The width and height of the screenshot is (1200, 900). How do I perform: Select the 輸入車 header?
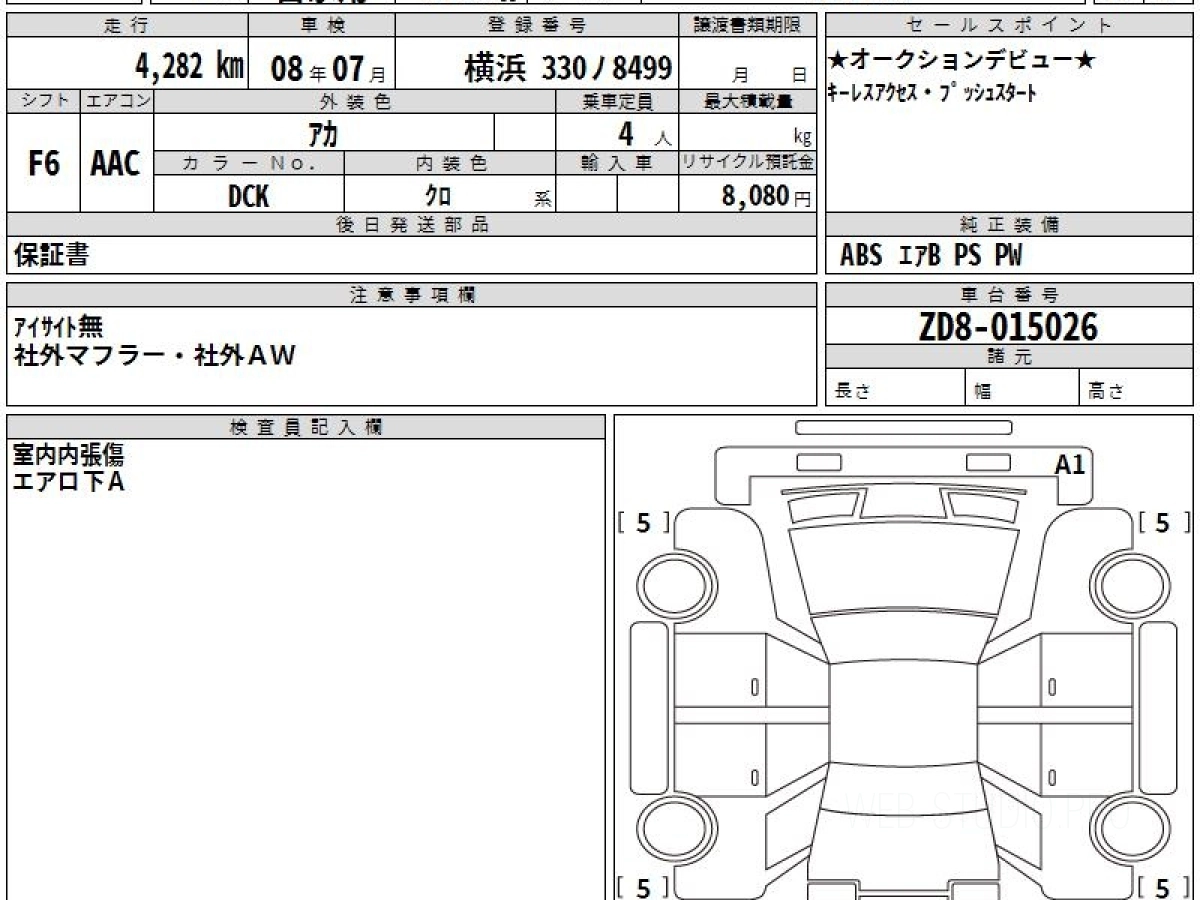click(617, 163)
